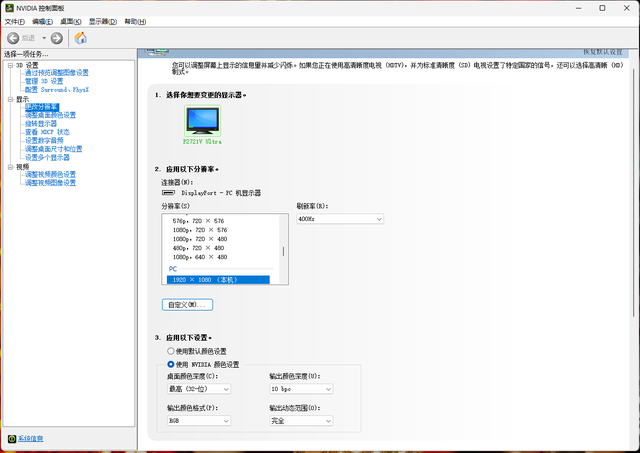Click the system information icon at bottom left
Screen dimensions: 640x453
(12, 439)
